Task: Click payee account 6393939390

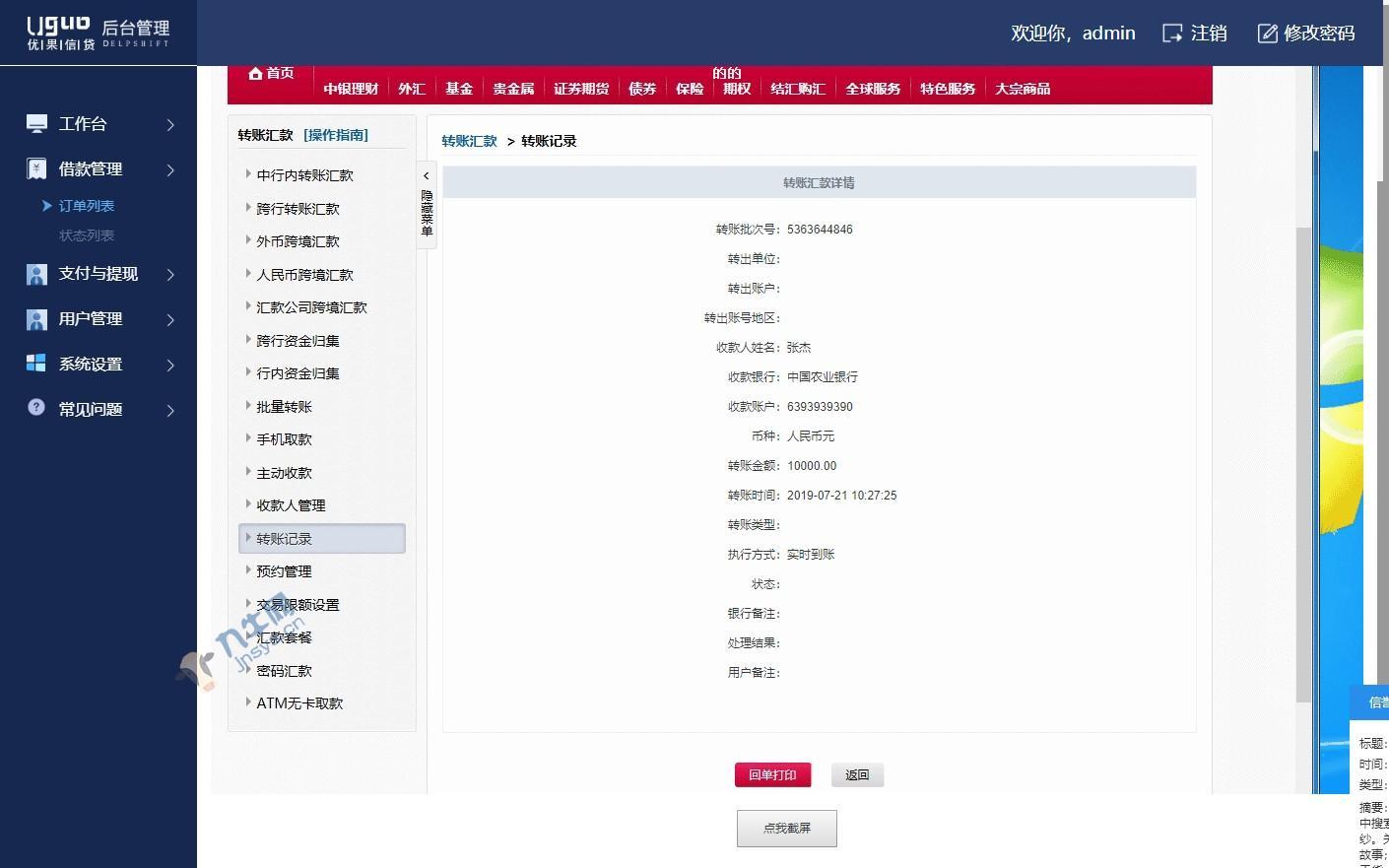Action: (820, 407)
